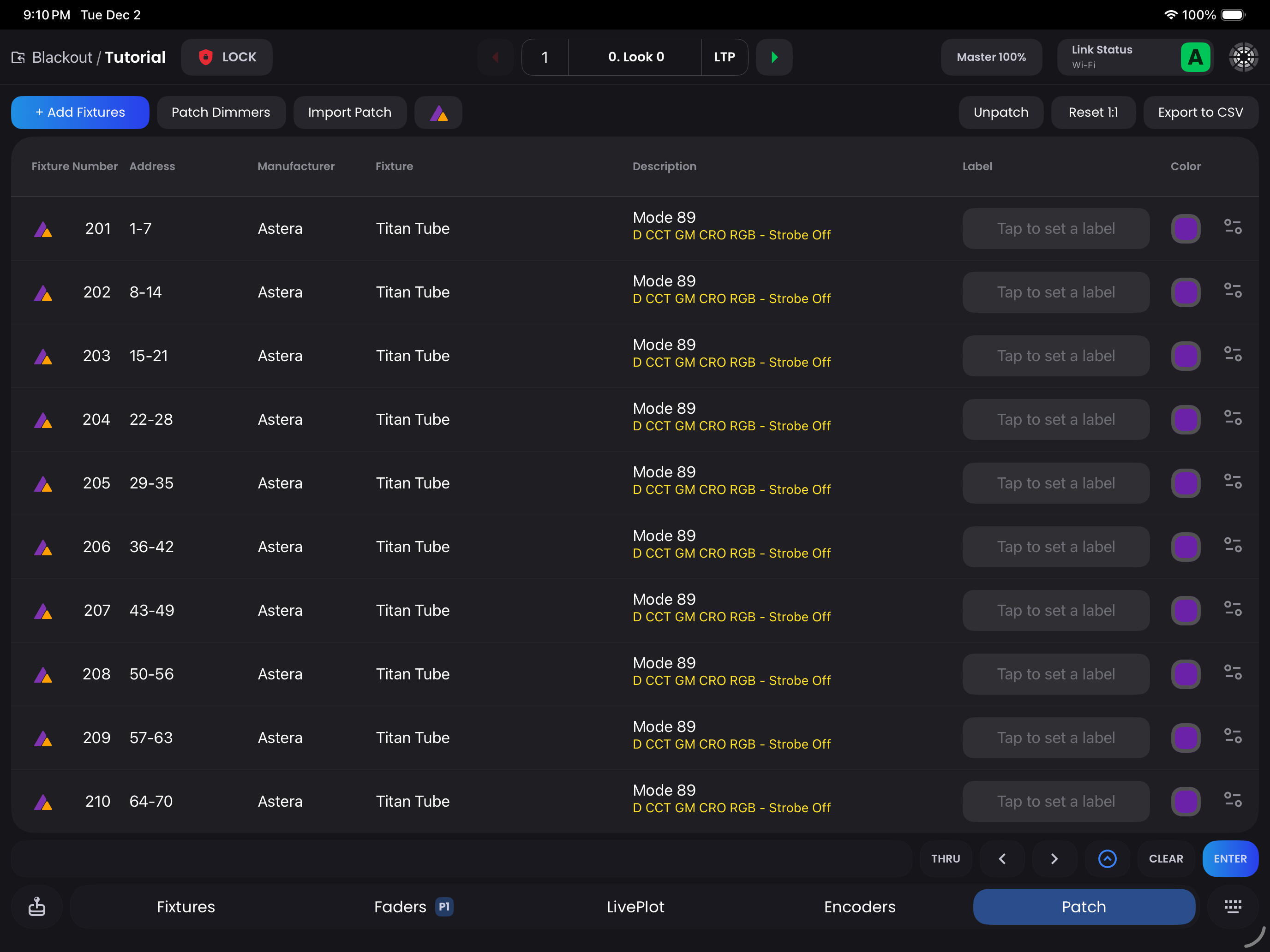
Task: Open purple color swatch for fixture 203
Action: 1185,356
